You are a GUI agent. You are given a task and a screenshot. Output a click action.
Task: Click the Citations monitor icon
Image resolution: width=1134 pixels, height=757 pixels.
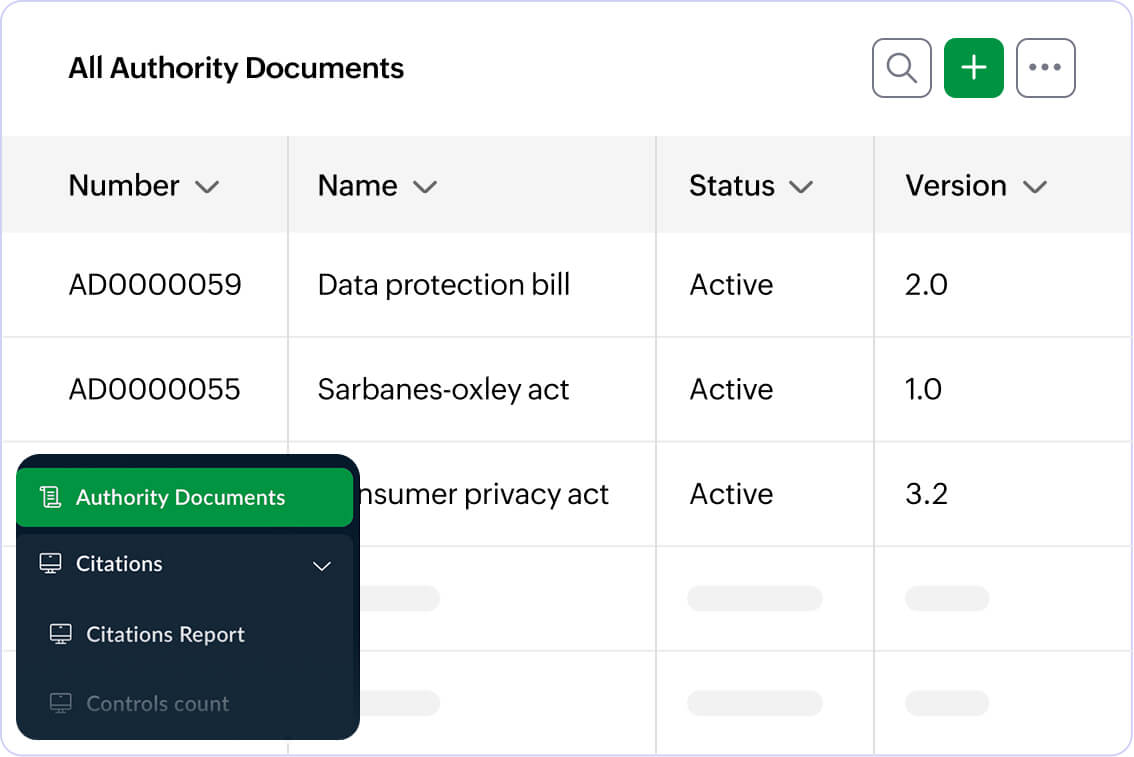(x=50, y=564)
